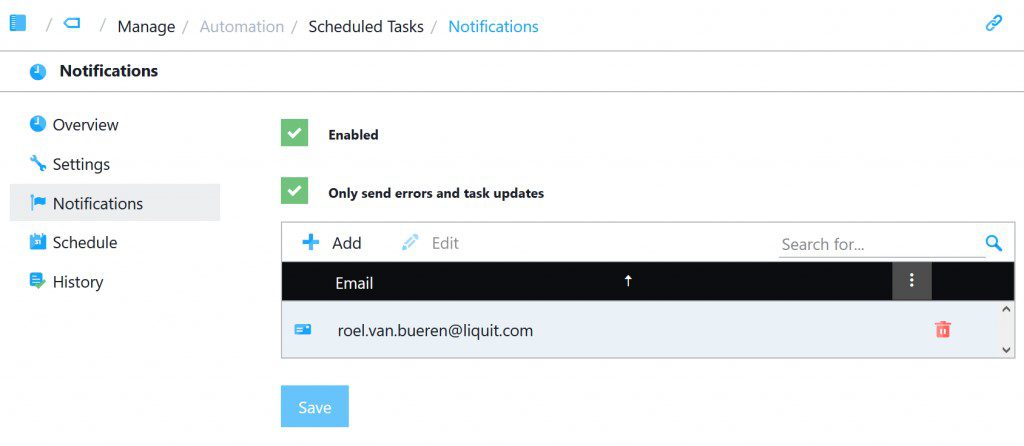This screenshot has width=1024, height=446.
Task: Click the copy link icon
Action: tap(993, 24)
